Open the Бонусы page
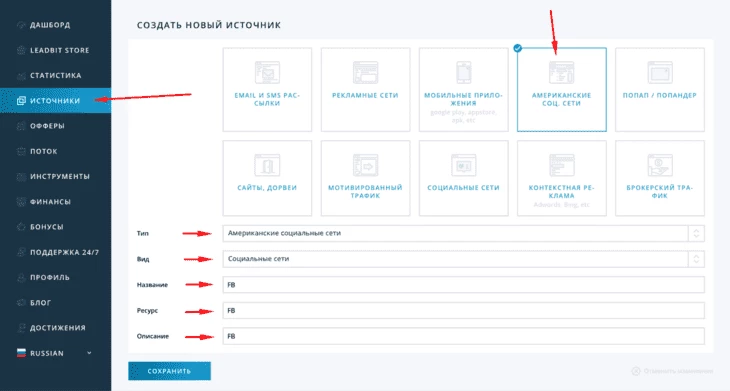The image size is (730, 391). pyautogui.click(x=55, y=227)
